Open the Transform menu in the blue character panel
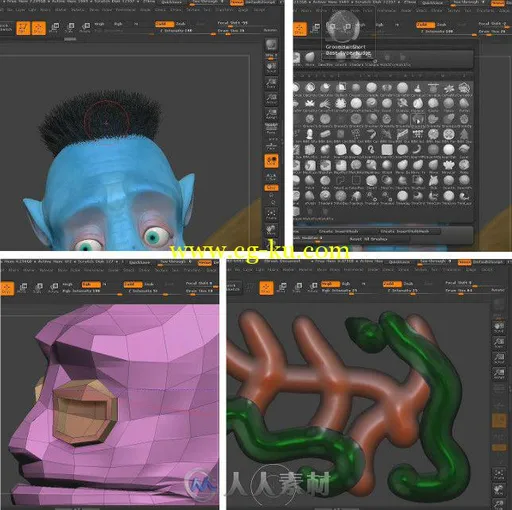Image resolution: width=512 pixels, height=510 pixels. point(224,10)
